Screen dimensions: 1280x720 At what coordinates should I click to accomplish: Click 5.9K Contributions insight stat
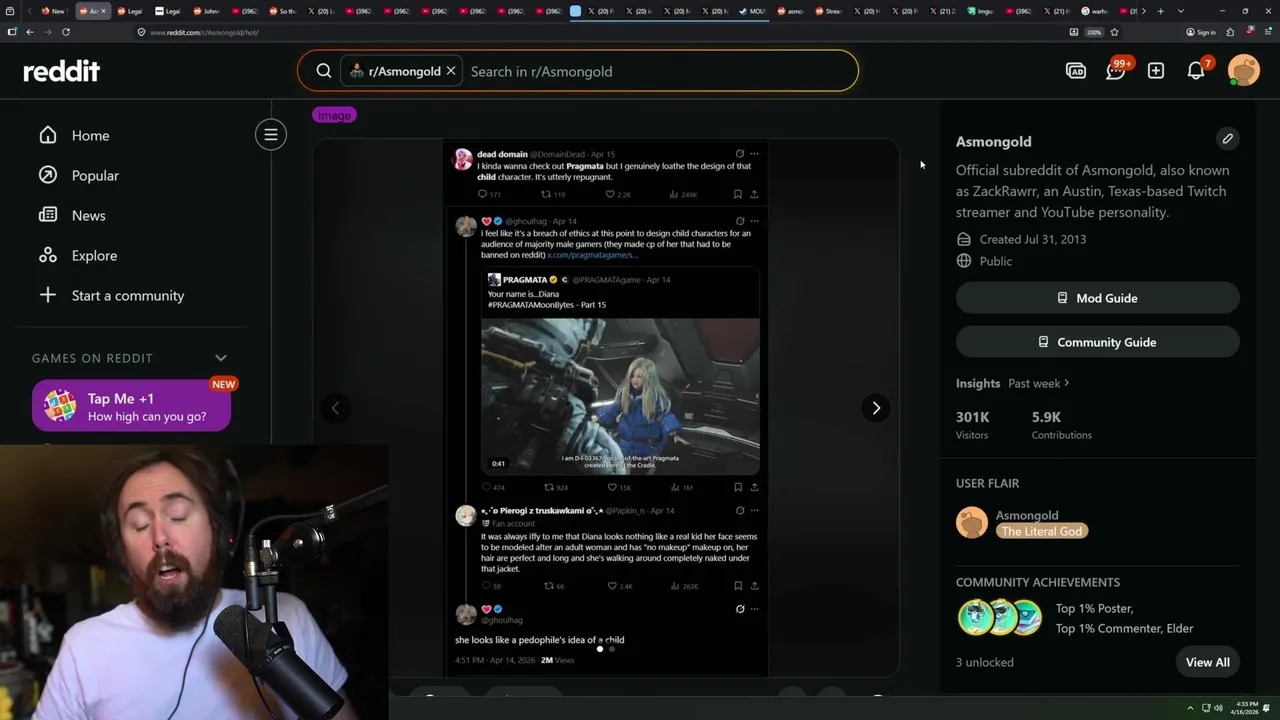coord(1062,425)
